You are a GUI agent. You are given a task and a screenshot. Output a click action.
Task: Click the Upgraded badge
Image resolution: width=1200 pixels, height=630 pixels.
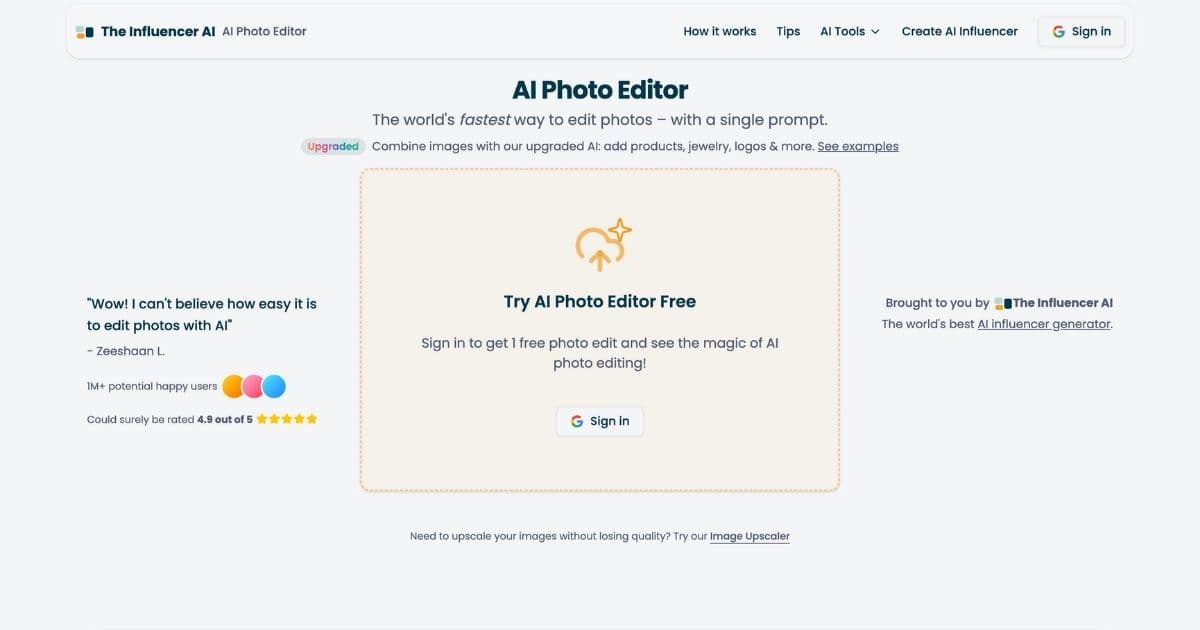click(333, 146)
